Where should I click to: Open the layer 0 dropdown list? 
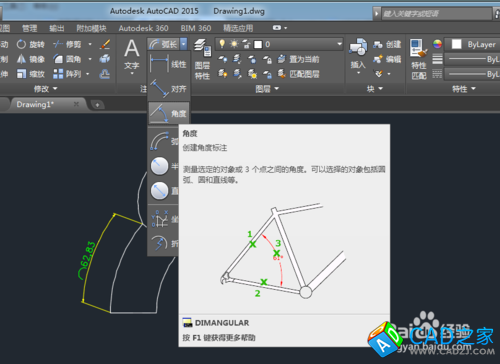coord(339,44)
